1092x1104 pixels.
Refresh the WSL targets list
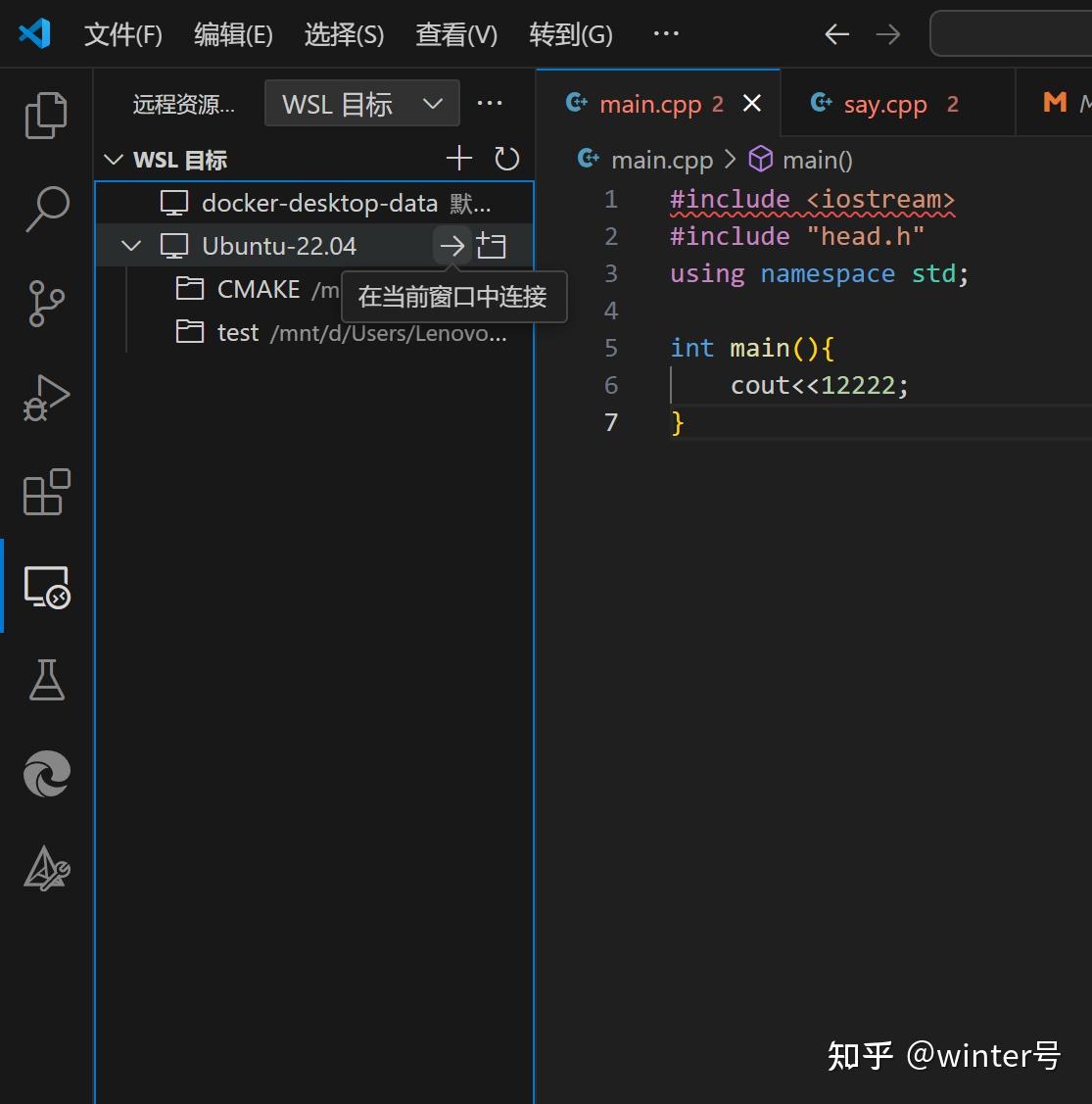(506, 159)
